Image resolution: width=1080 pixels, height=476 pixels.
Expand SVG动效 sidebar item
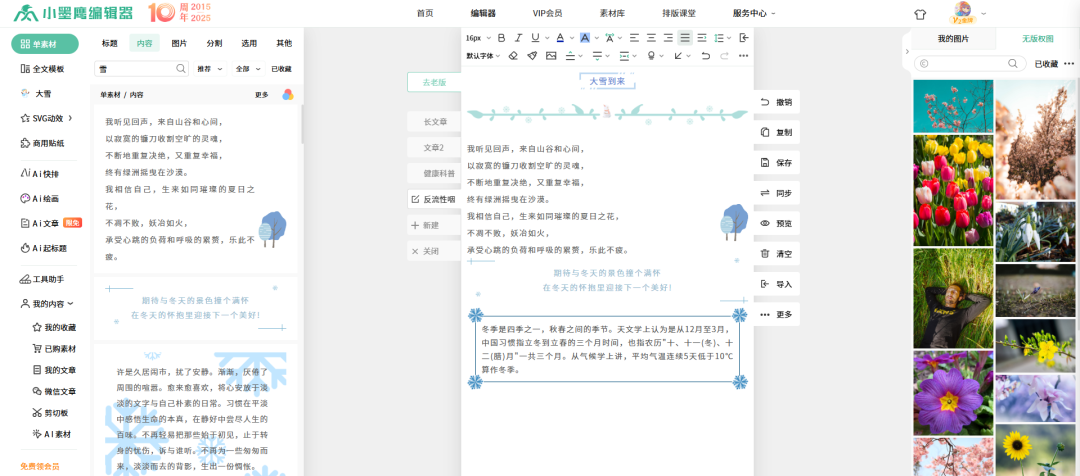(47, 118)
